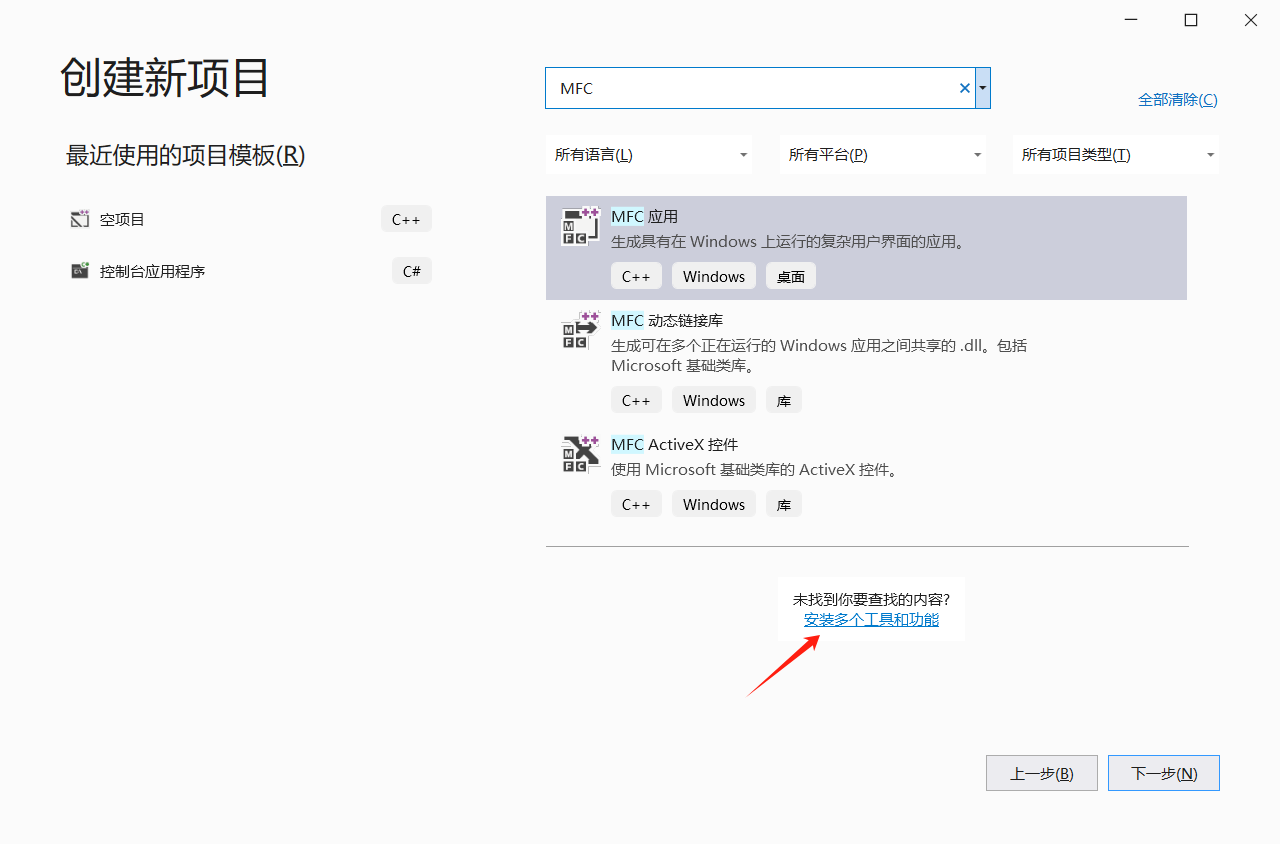Click the 未找到你要查找的内容? text
Image resolution: width=1280 pixels, height=844 pixels.
(x=871, y=599)
